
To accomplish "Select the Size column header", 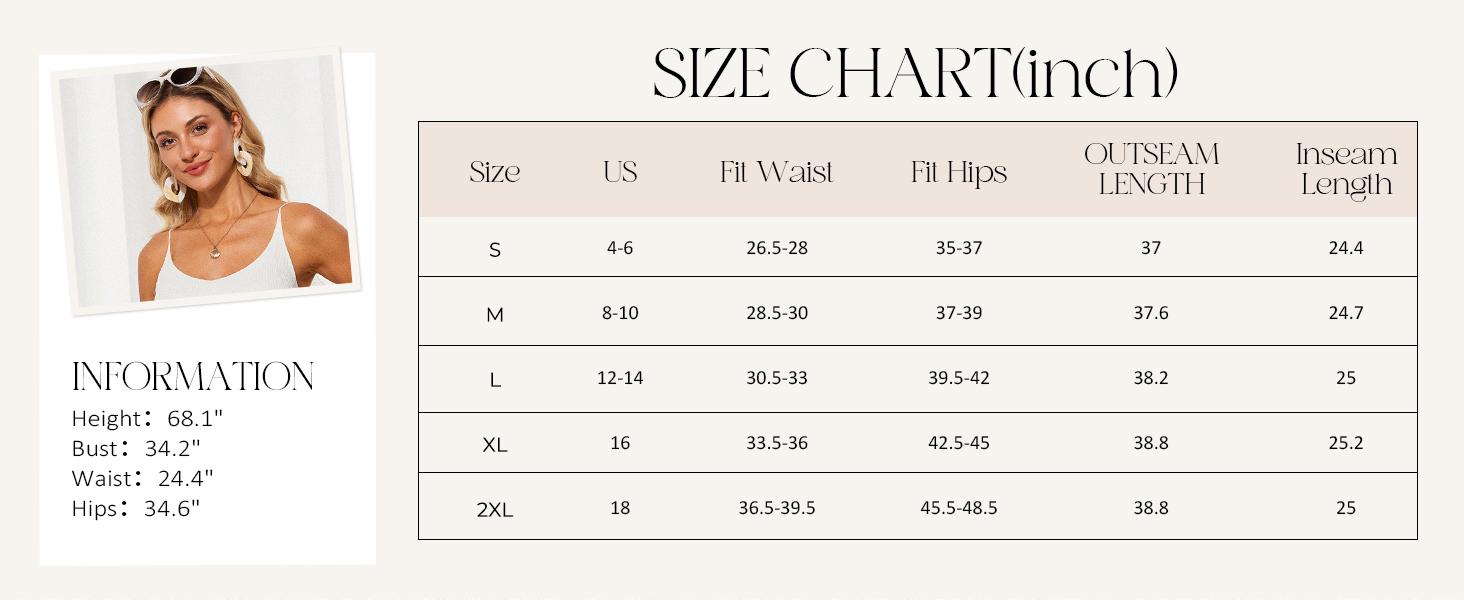I will 495,172.
